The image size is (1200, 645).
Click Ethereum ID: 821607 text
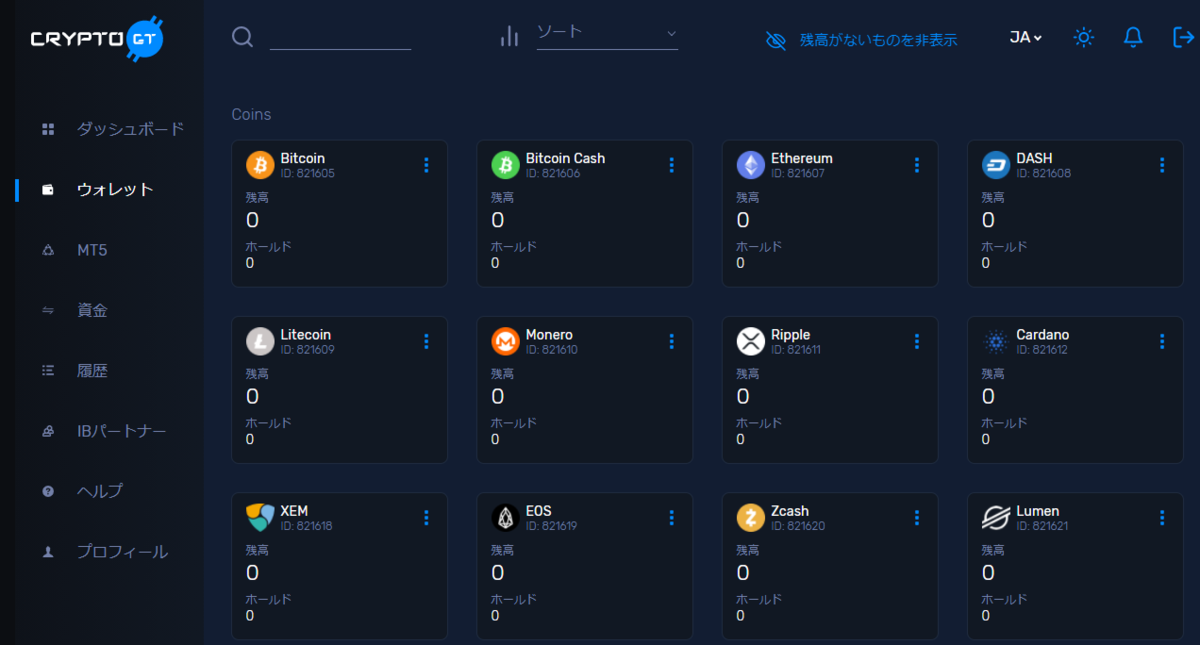(x=798, y=174)
